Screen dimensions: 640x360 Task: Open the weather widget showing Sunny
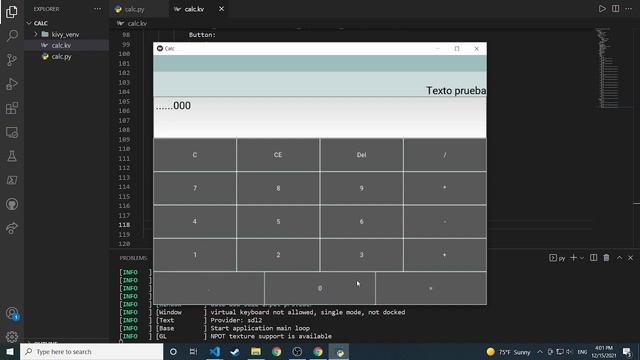pyautogui.click(x=508, y=352)
